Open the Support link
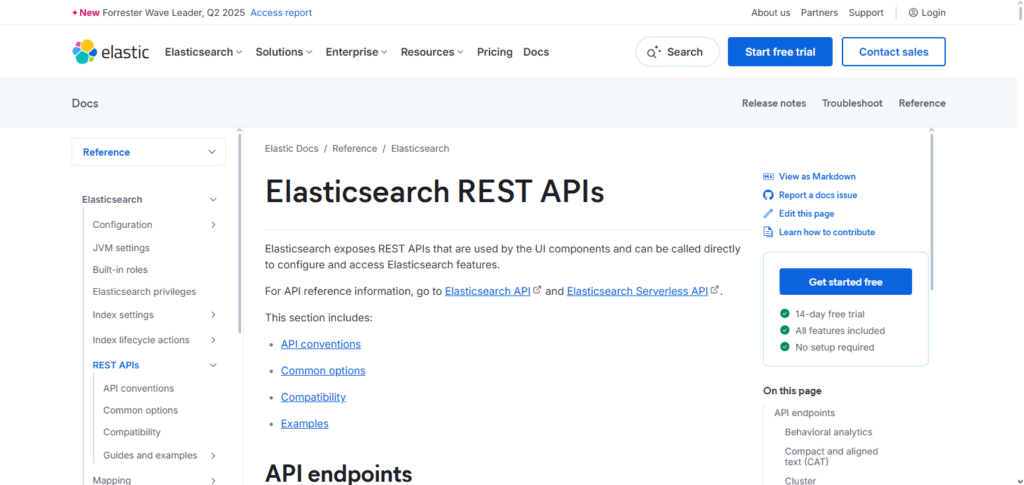The height and width of the screenshot is (485, 1024). [866, 12]
